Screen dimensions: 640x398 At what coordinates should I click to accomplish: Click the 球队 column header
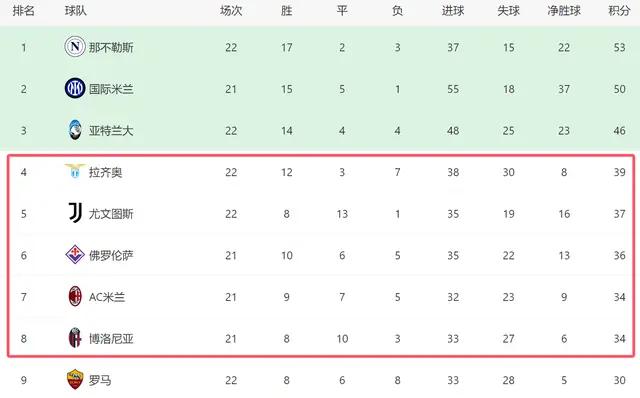[76, 11]
